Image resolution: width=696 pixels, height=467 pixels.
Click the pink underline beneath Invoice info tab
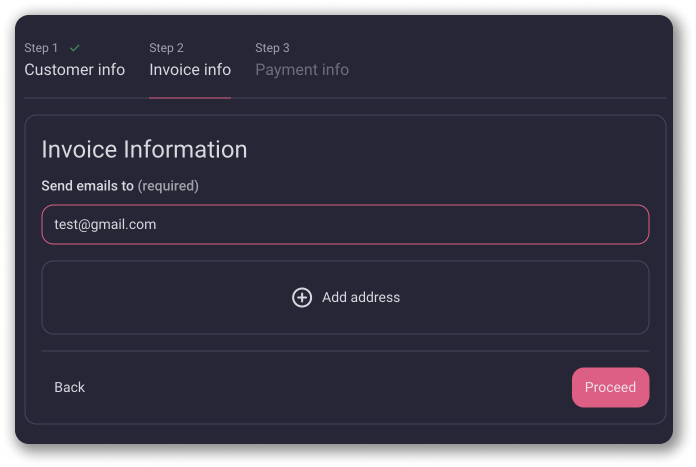point(190,97)
